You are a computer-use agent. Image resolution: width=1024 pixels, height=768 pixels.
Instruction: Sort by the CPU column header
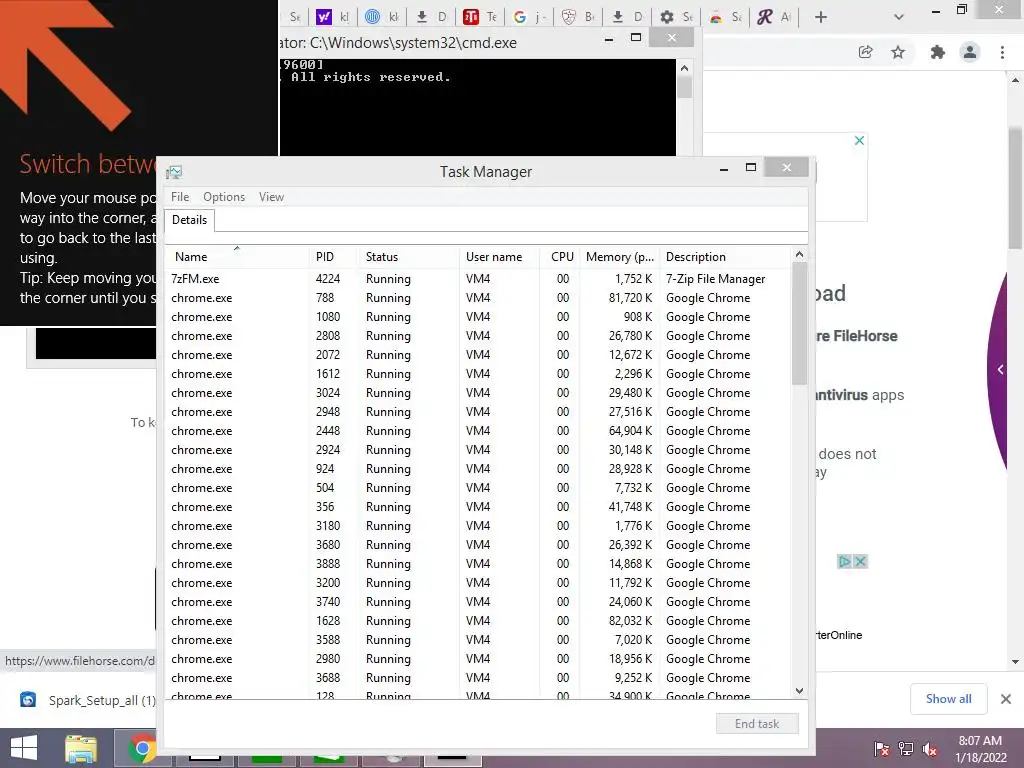point(560,257)
